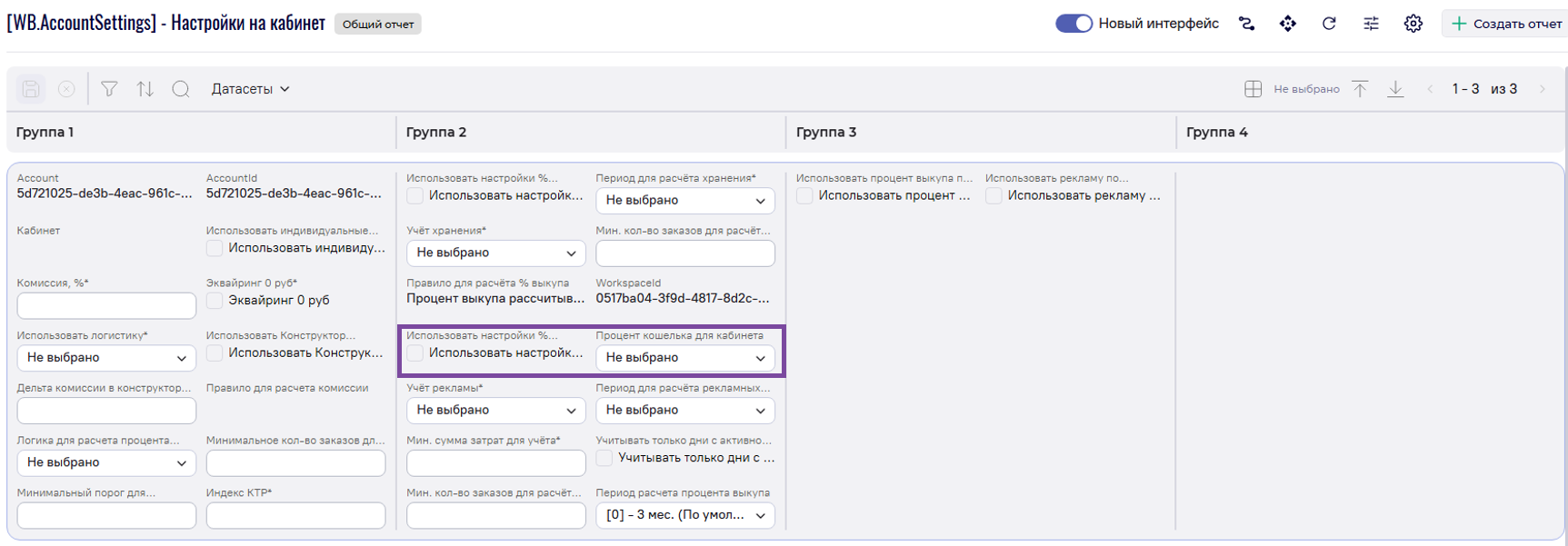This screenshot has height=546, width=1568.
Task: Click the Индекс КТР input field
Action: 295,515
